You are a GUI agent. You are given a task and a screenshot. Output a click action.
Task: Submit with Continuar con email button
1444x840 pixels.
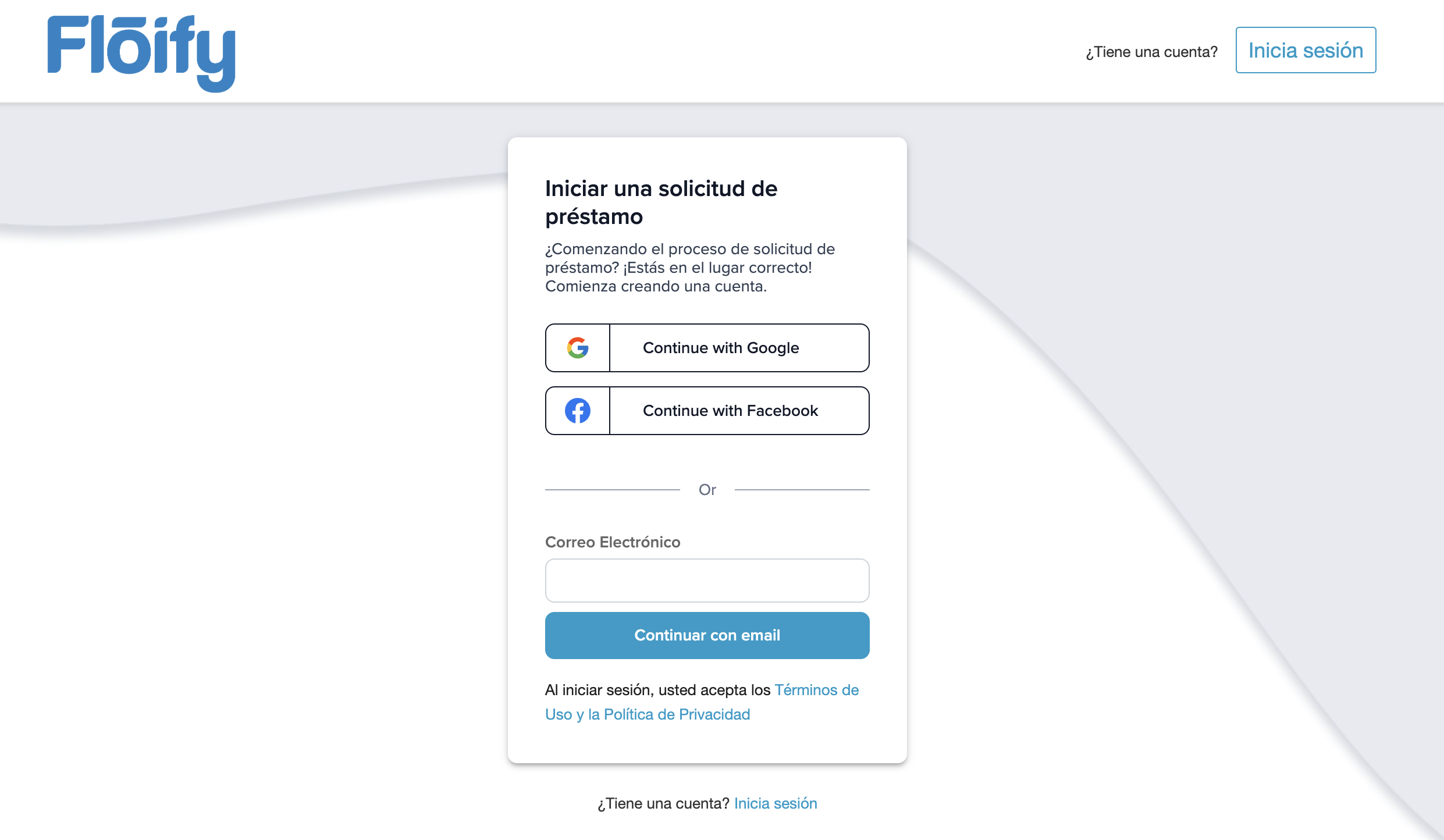(x=707, y=635)
